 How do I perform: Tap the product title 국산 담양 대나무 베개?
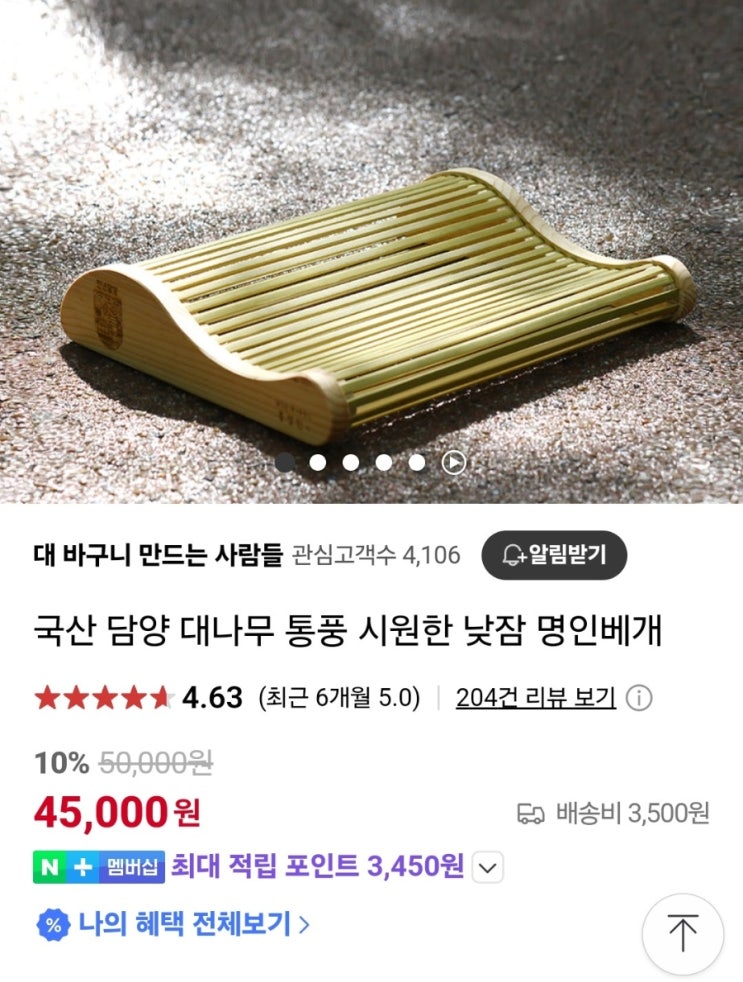tap(348, 631)
